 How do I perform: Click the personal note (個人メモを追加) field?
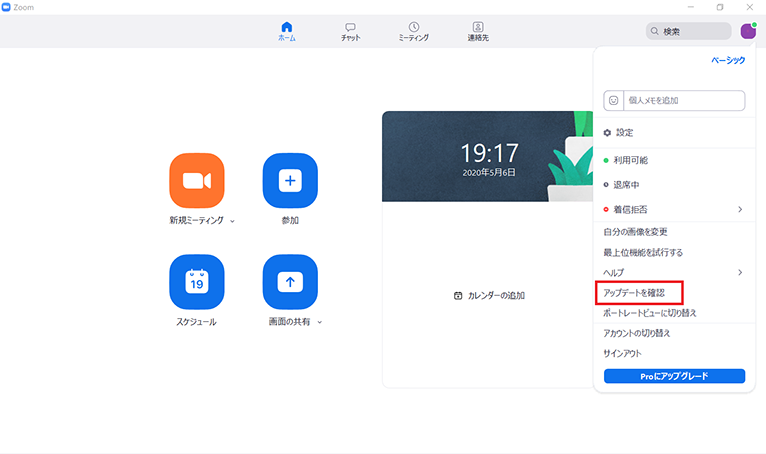click(684, 100)
